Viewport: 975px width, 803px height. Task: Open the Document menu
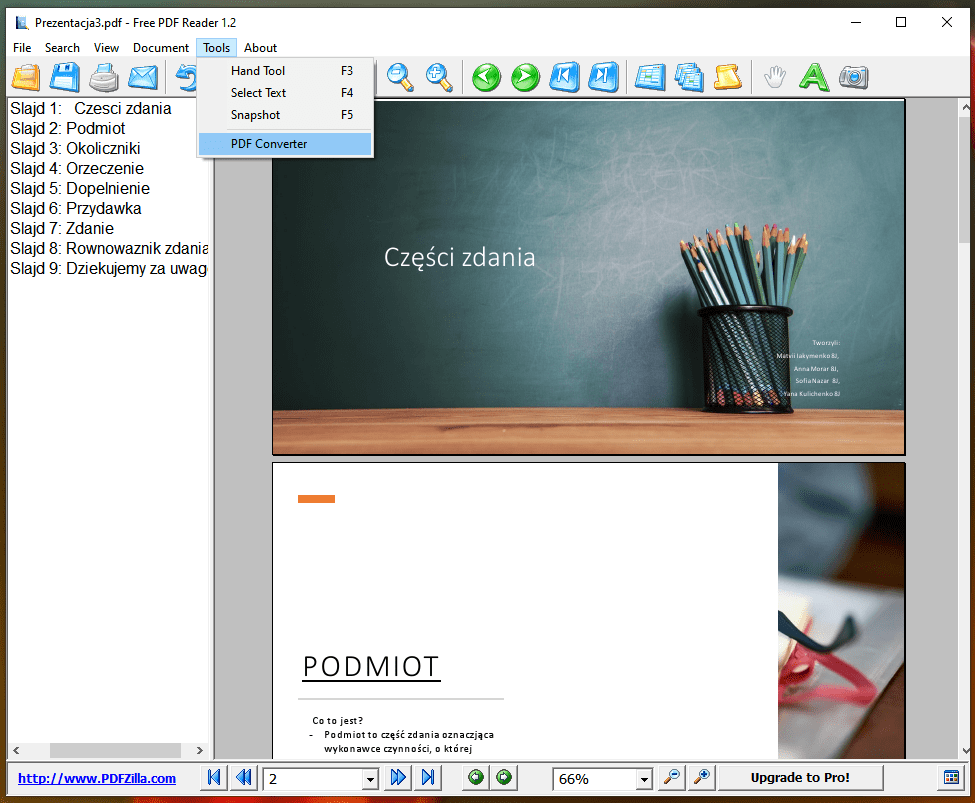(x=160, y=48)
